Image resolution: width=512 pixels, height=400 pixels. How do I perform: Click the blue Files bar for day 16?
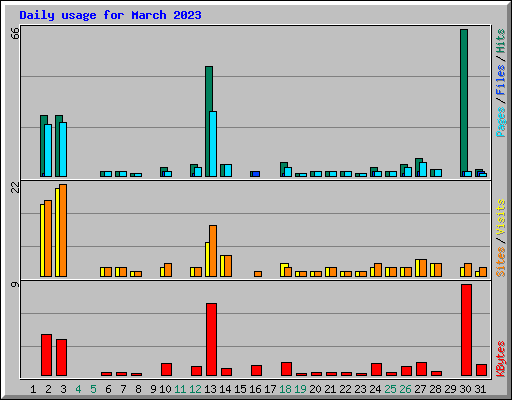[x=256, y=174]
